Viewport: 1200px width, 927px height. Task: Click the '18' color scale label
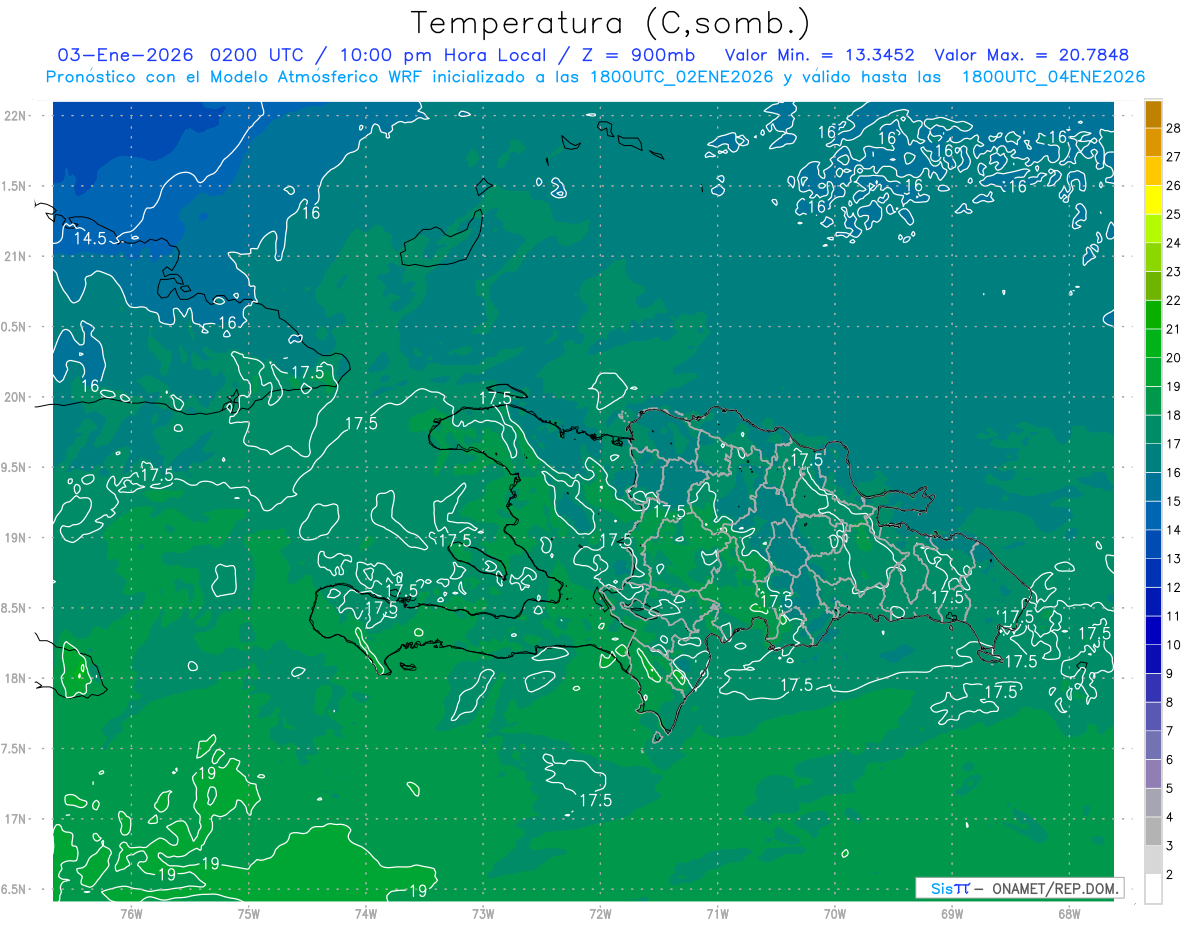(x=1174, y=415)
